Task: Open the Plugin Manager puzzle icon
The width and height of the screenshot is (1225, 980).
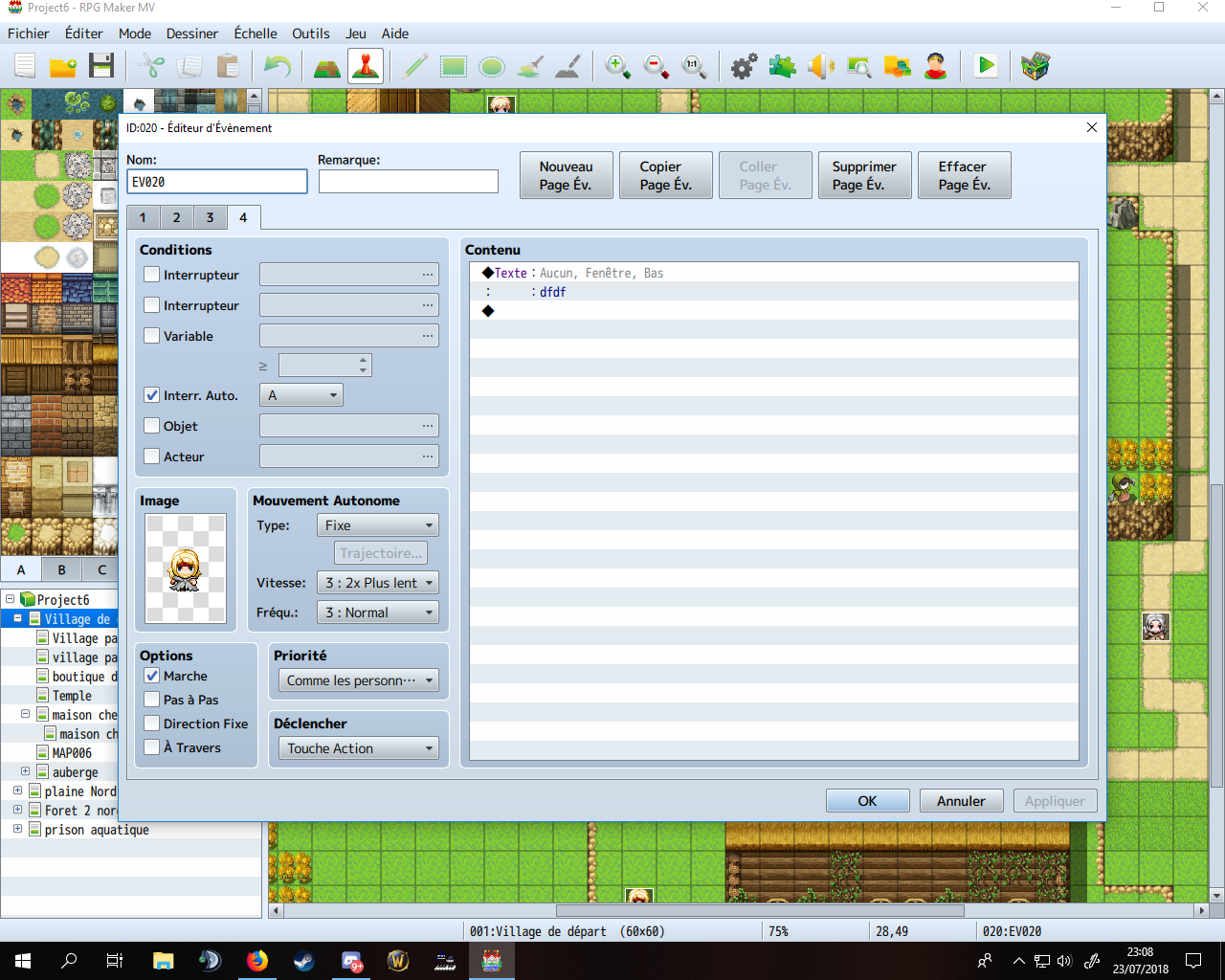Action: (x=782, y=66)
